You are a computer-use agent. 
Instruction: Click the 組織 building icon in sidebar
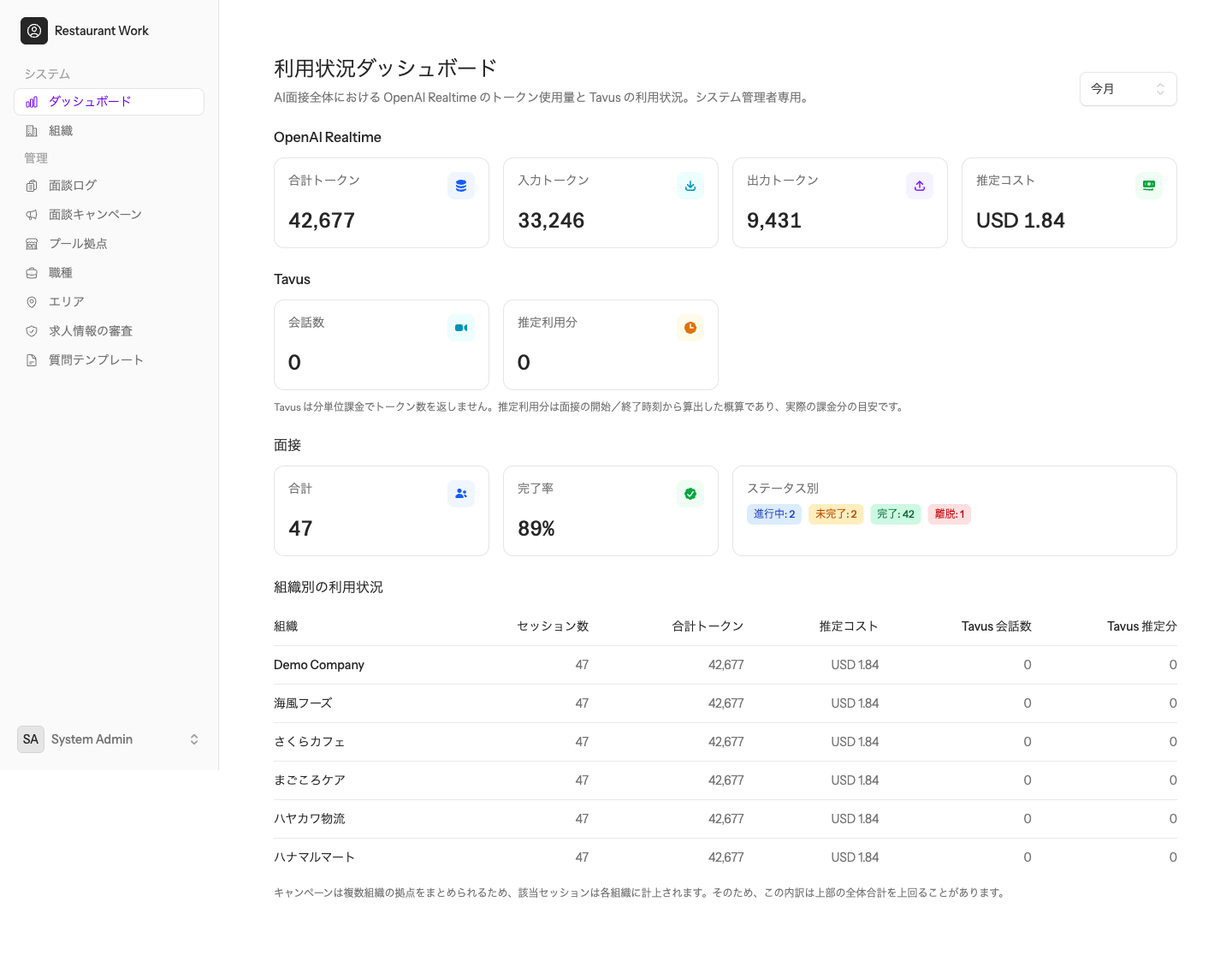(32, 131)
